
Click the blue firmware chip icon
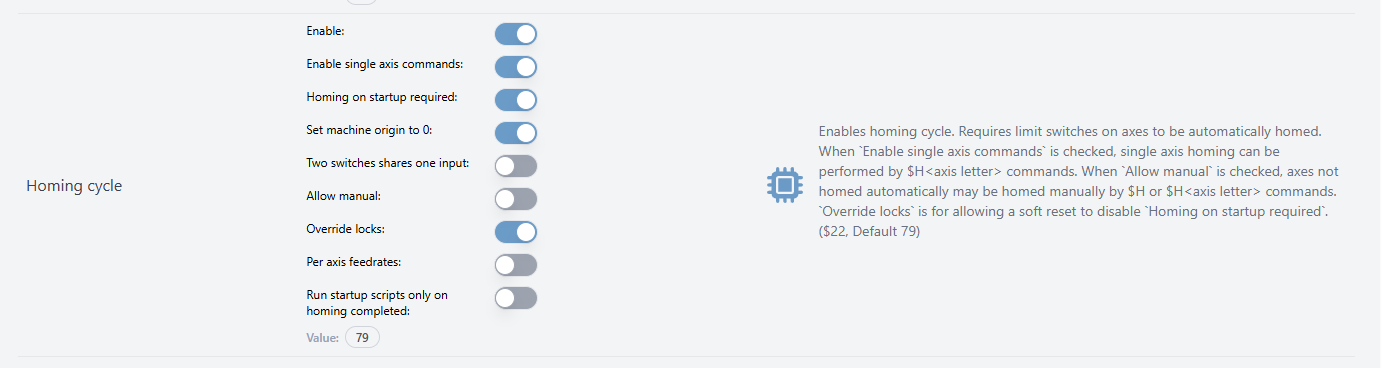coord(785,185)
